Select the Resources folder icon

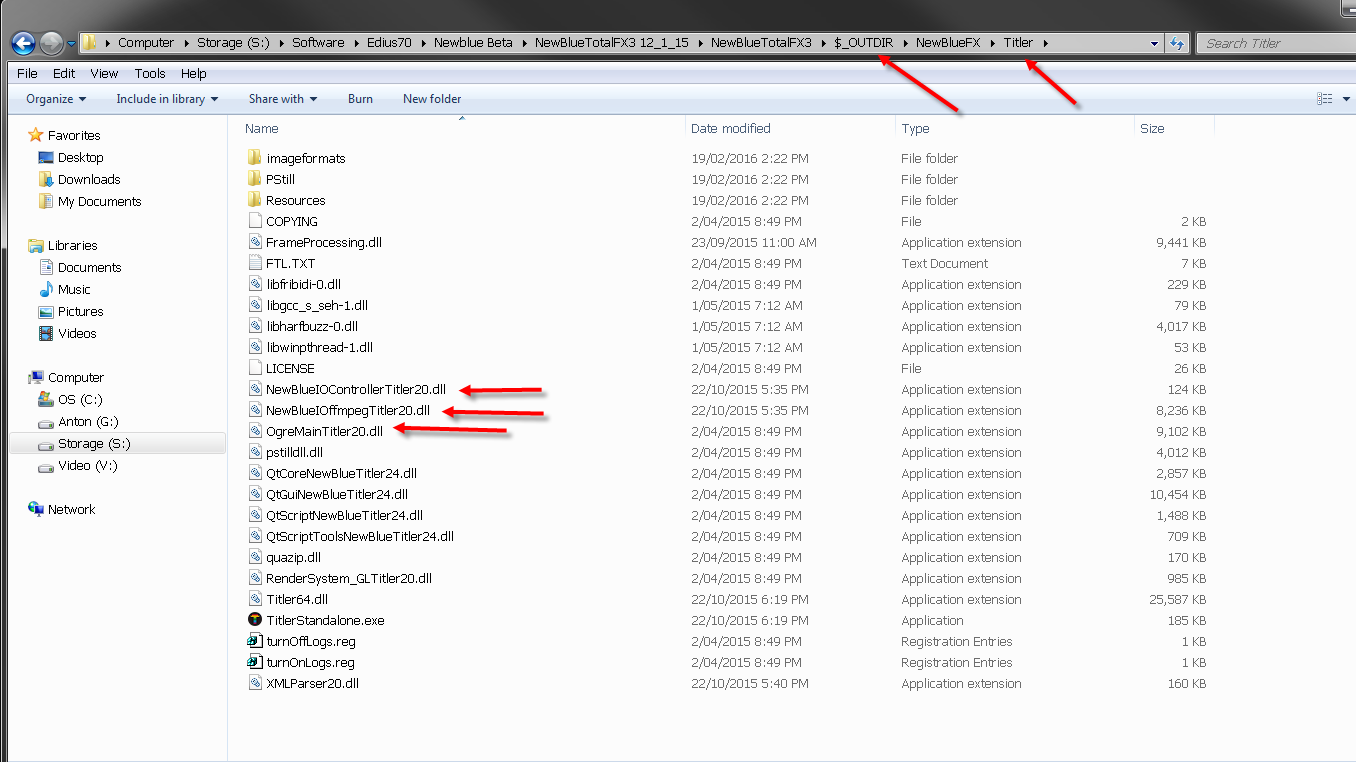click(255, 200)
